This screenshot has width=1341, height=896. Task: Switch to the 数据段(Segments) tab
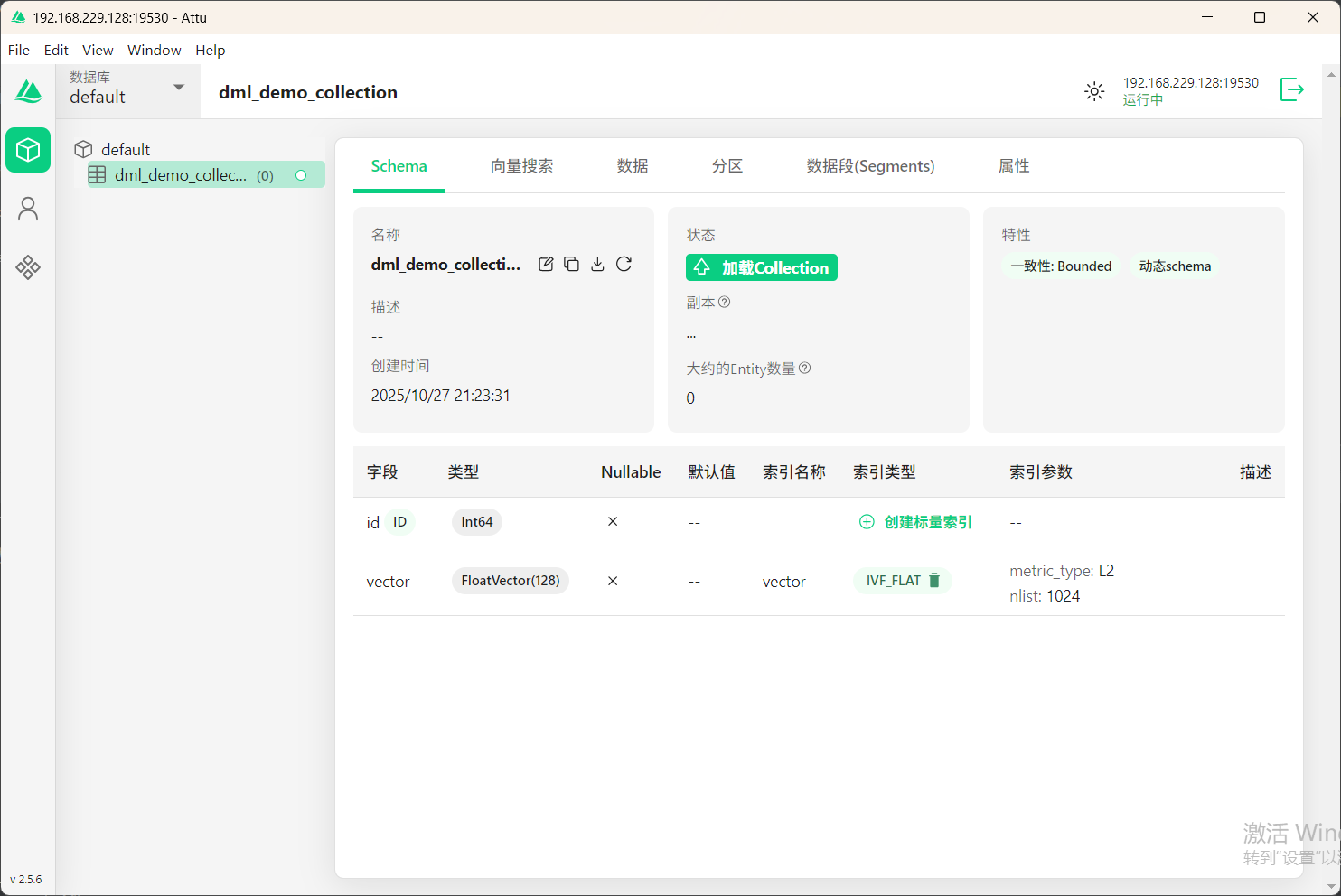[871, 166]
